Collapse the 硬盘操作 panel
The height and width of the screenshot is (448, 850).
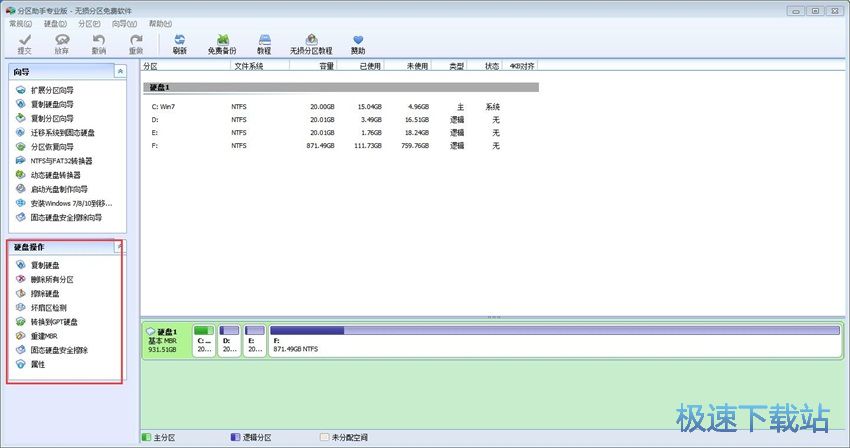[120, 247]
